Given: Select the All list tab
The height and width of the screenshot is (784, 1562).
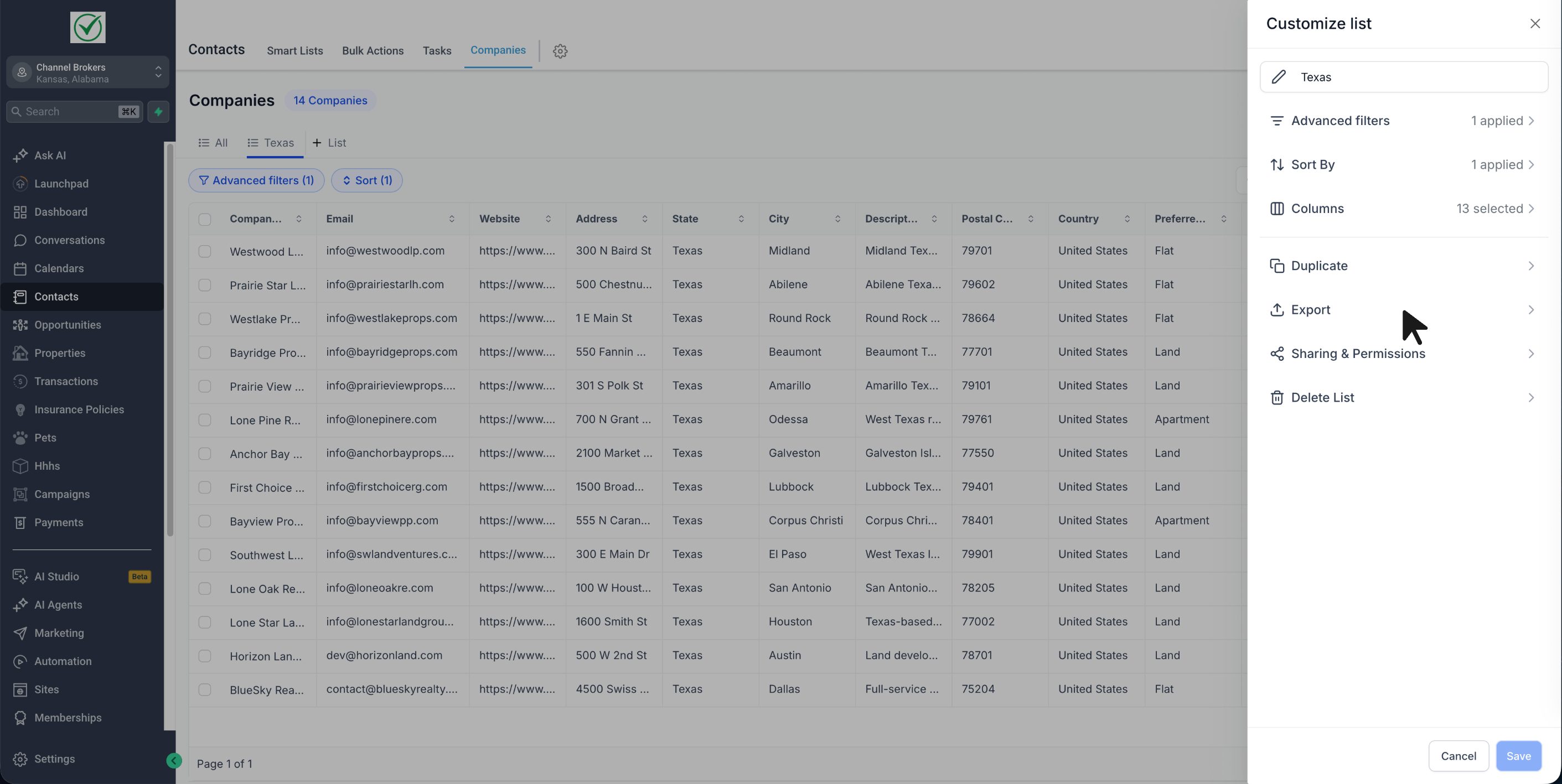Looking at the screenshot, I should tap(213, 143).
